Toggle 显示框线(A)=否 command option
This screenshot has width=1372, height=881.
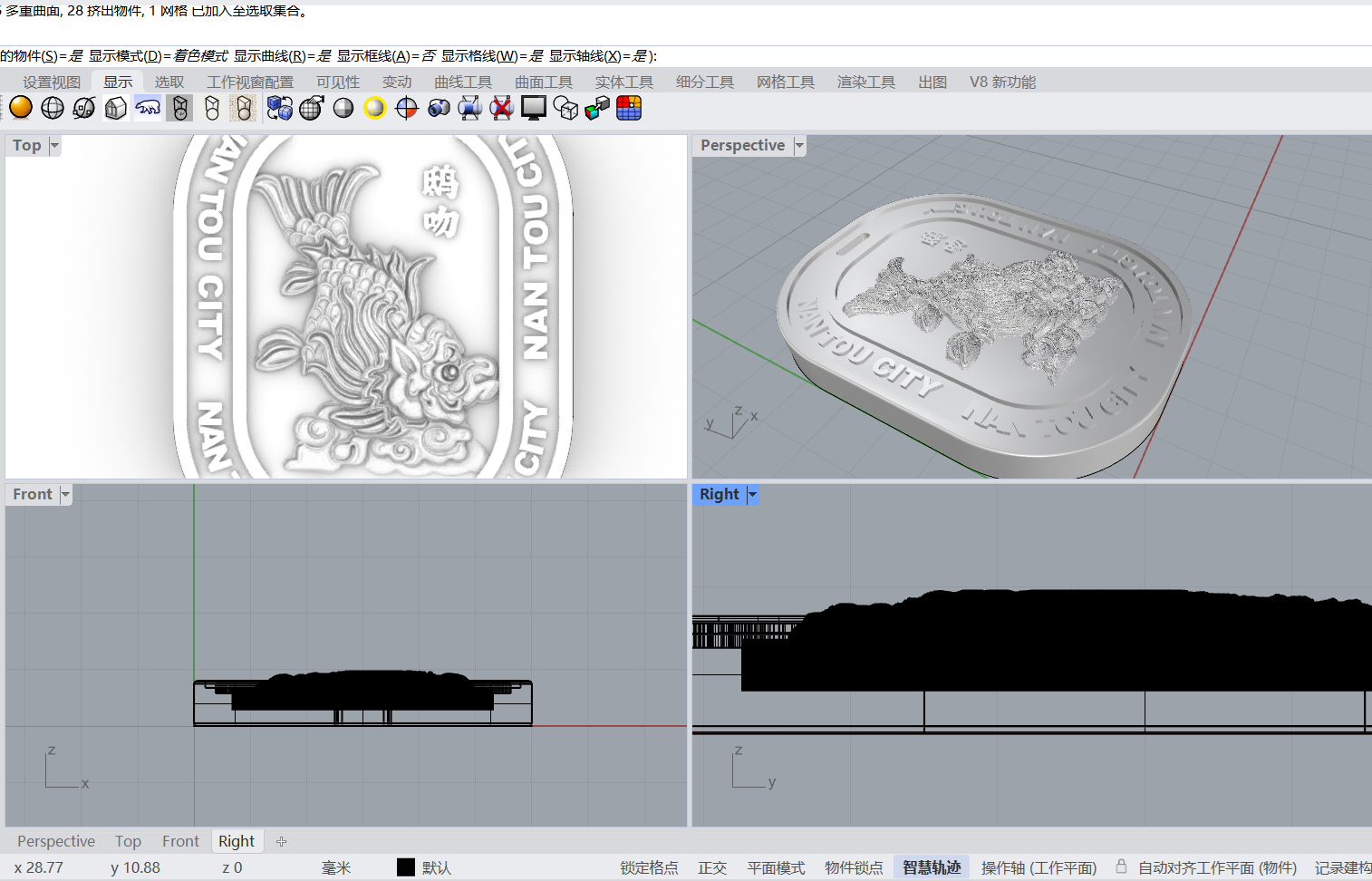click(386, 55)
